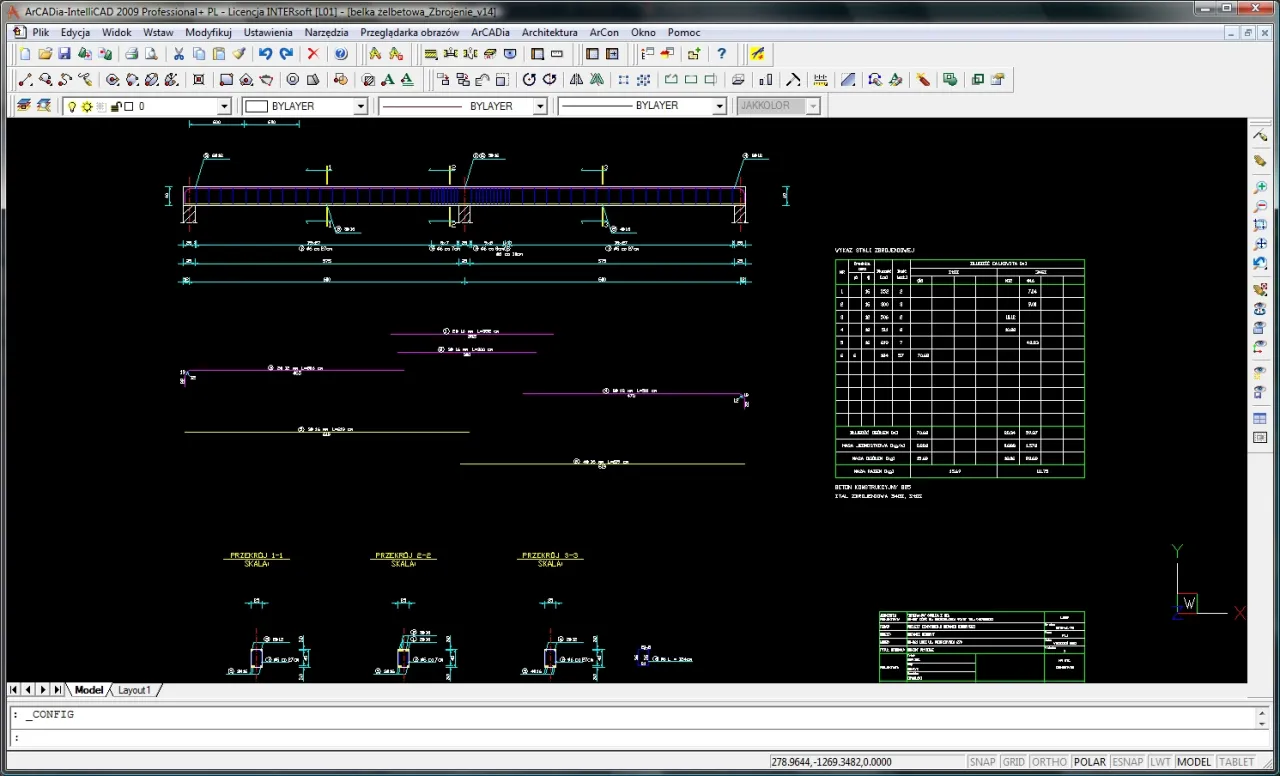Click the Undo arrow icon
This screenshot has height=776, width=1280.
pyautogui.click(x=265, y=54)
